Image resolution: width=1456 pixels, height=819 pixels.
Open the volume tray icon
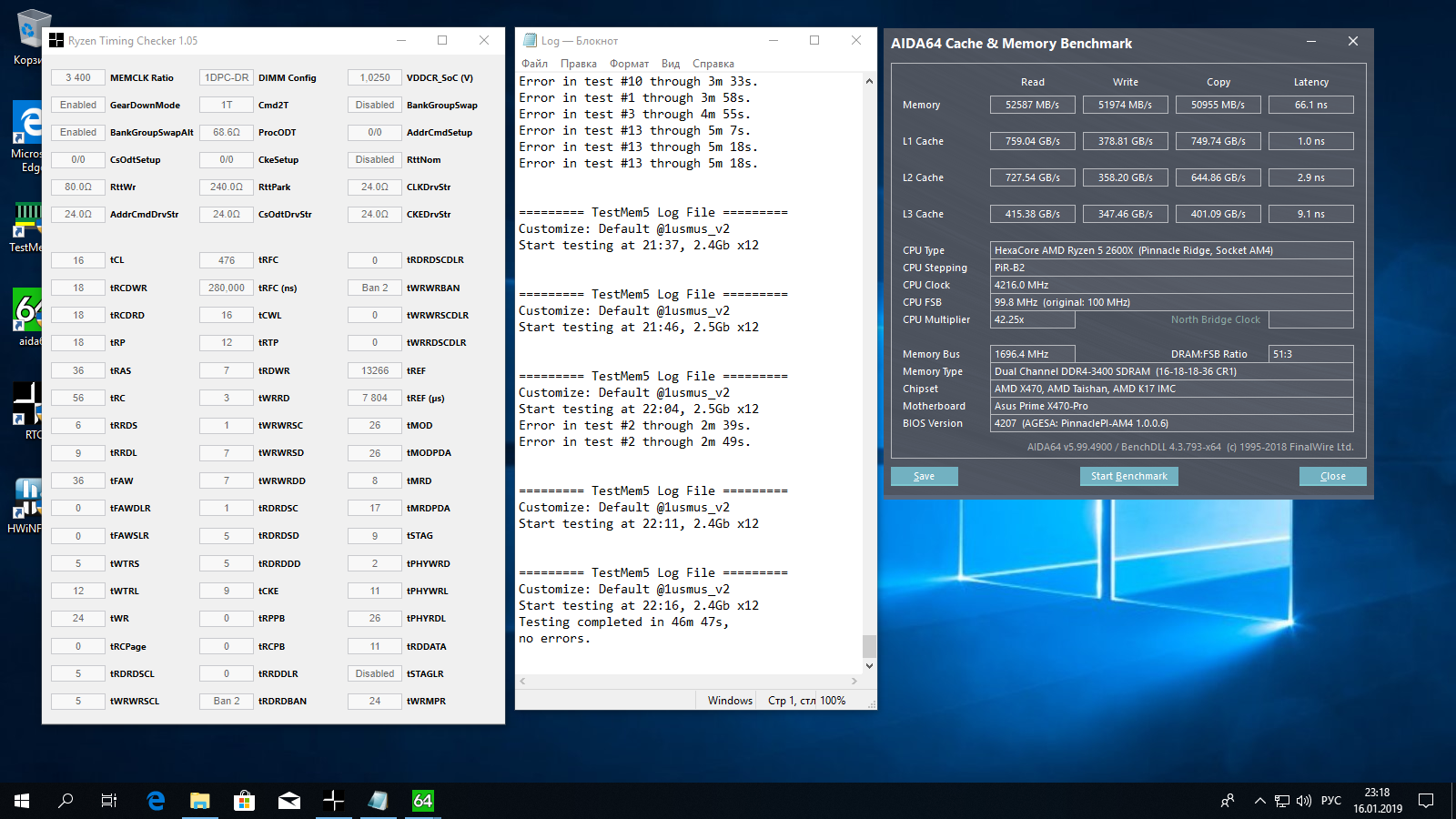pyautogui.click(x=1303, y=801)
